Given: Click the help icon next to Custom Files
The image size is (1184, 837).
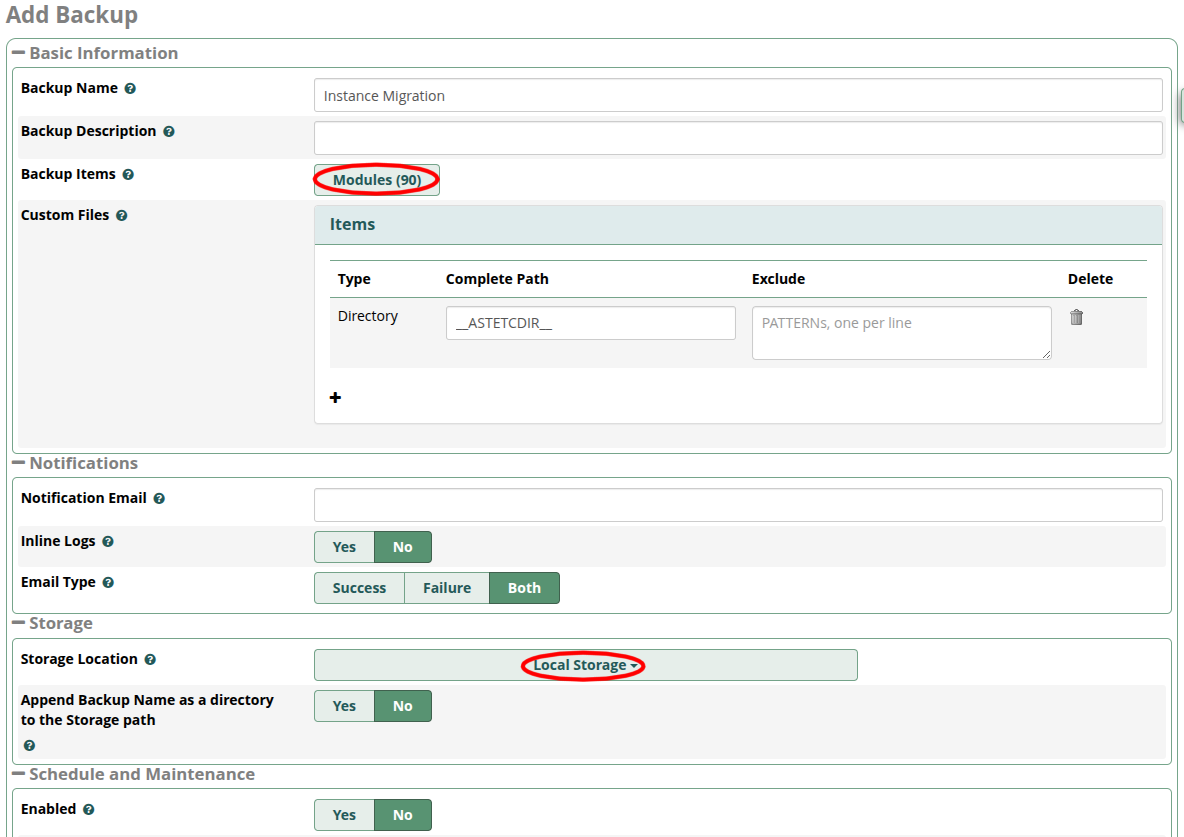Looking at the screenshot, I should click(122, 216).
